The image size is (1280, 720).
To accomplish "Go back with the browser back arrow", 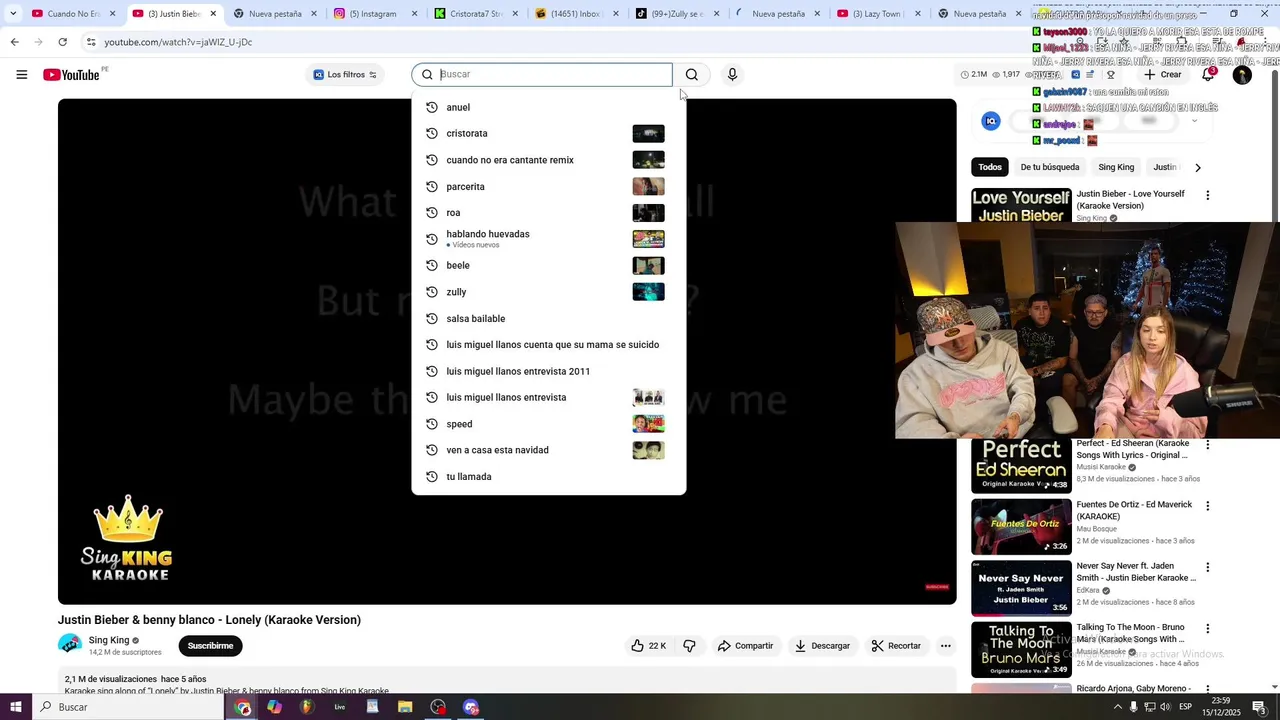I will [14, 42].
